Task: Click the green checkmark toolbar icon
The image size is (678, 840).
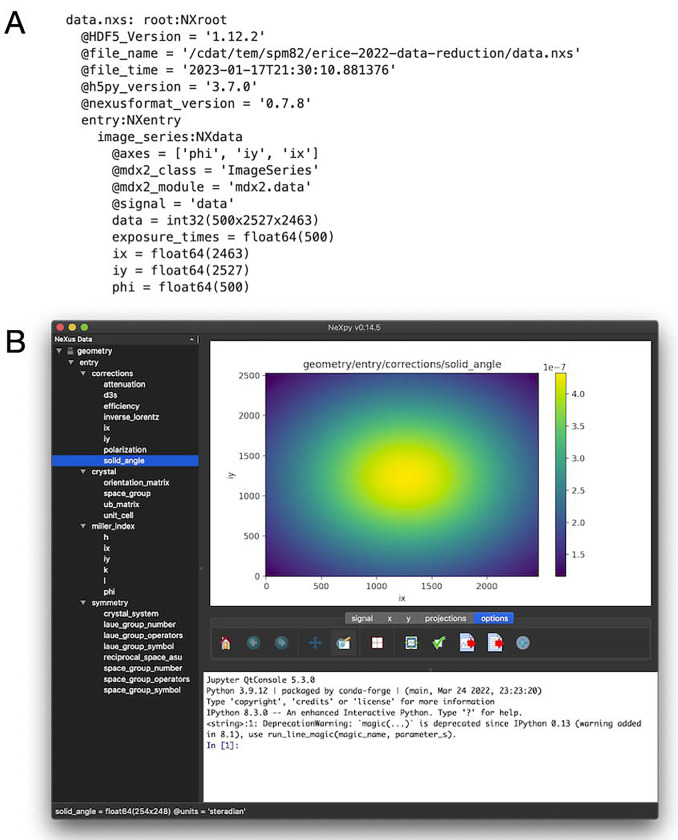Action: coord(438,643)
